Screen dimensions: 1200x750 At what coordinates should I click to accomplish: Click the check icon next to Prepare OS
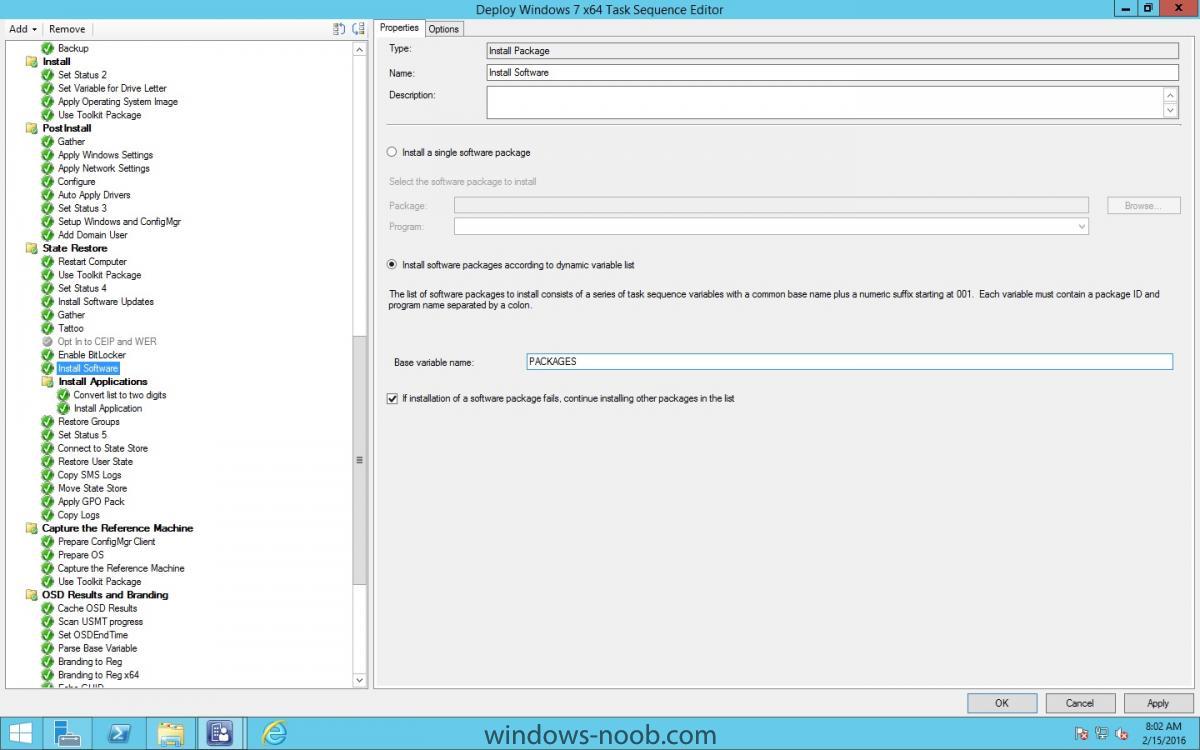click(47, 555)
